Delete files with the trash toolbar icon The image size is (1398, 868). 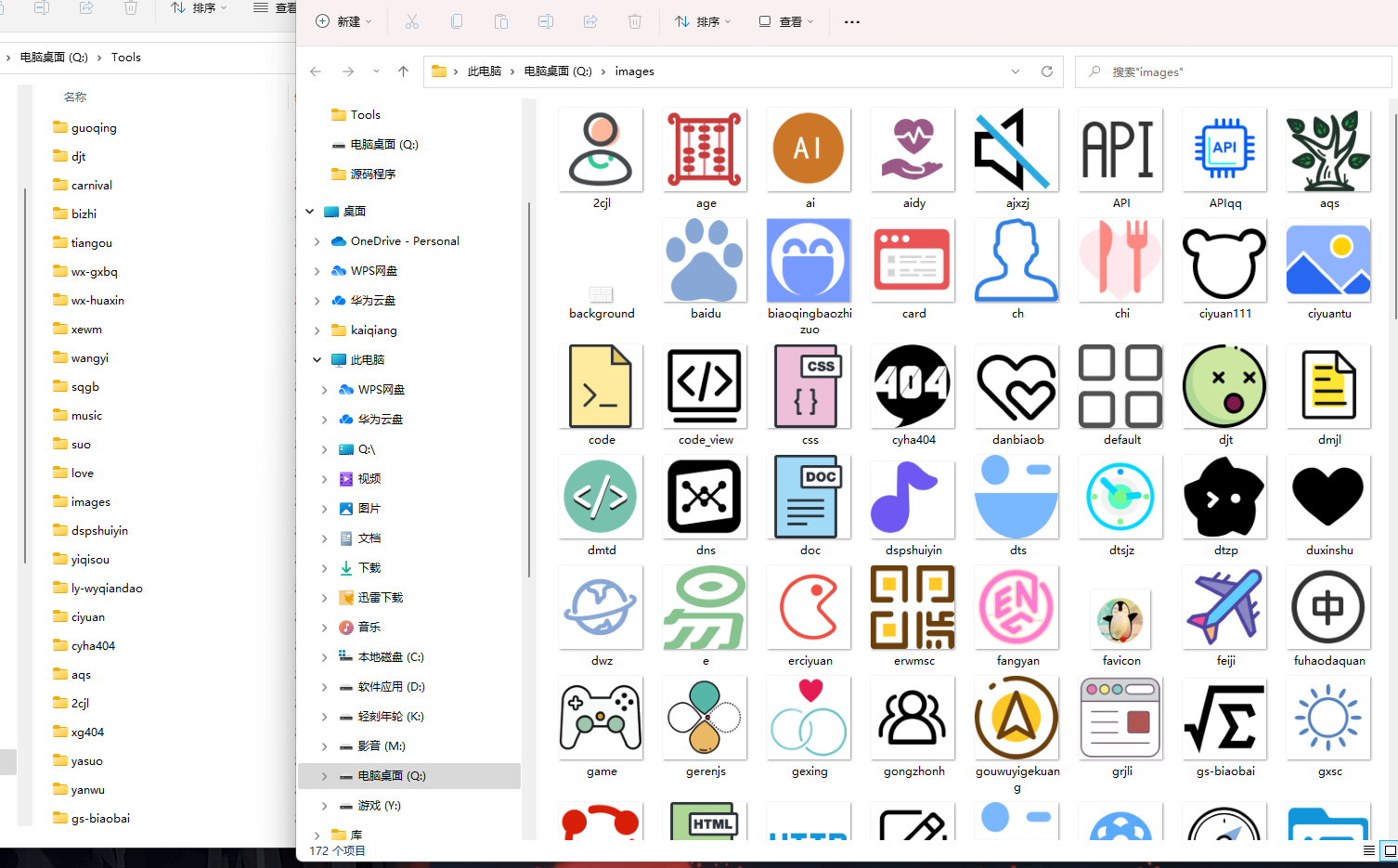[x=635, y=20]
